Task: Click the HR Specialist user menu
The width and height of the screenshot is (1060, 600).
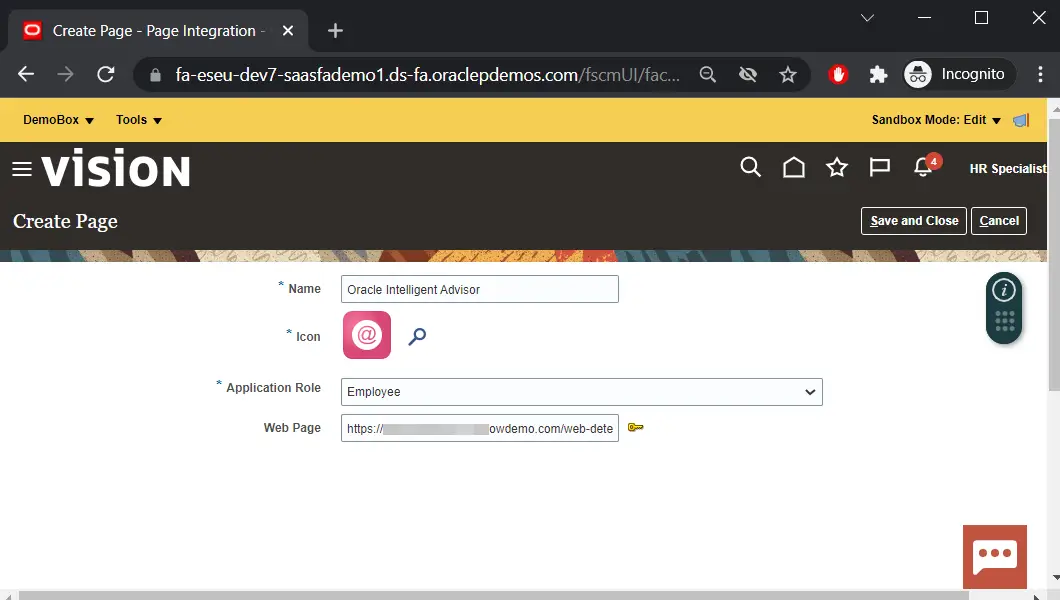Action: tap(1007, 169)
